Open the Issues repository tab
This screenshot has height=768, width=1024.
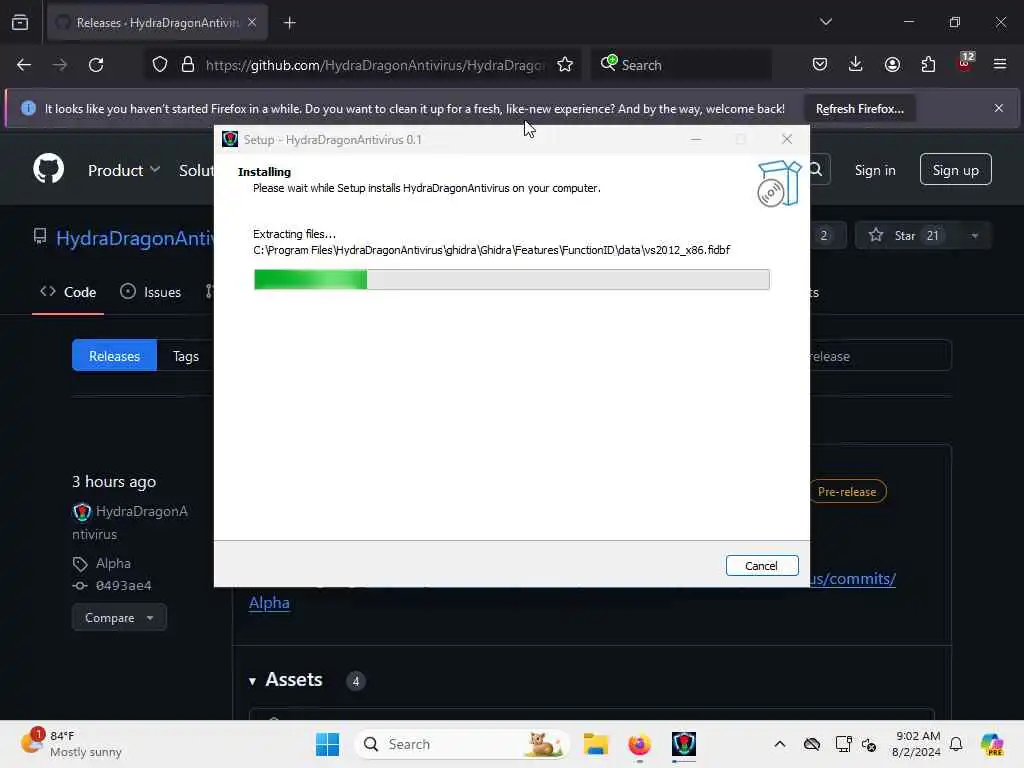(150, 292)
